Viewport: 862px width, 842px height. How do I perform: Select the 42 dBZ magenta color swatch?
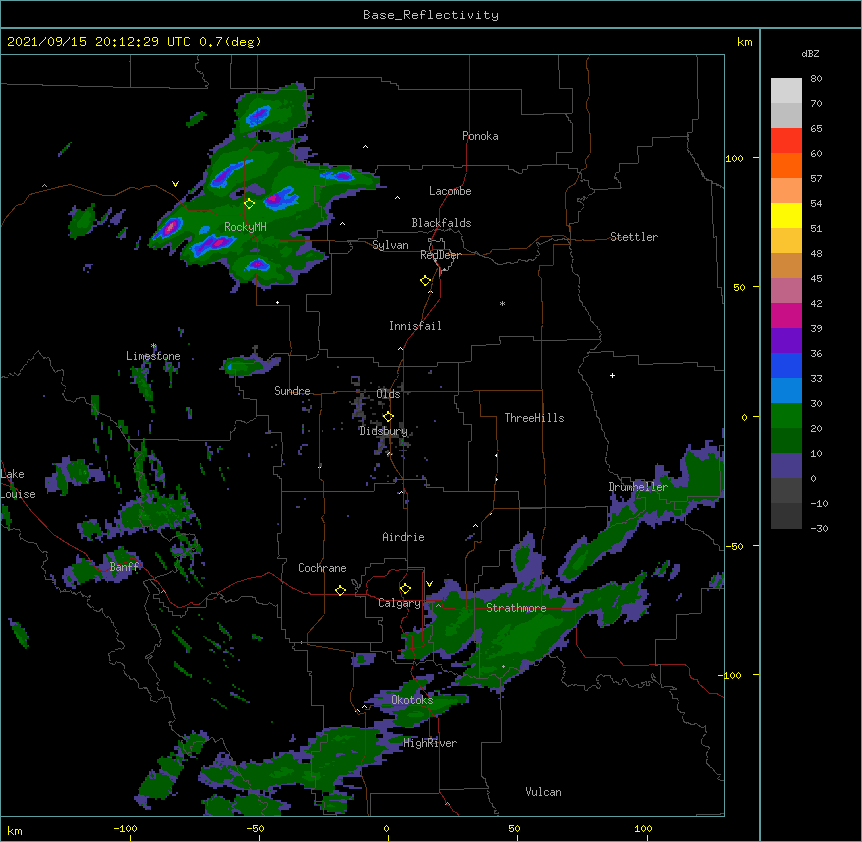[786, 315]
